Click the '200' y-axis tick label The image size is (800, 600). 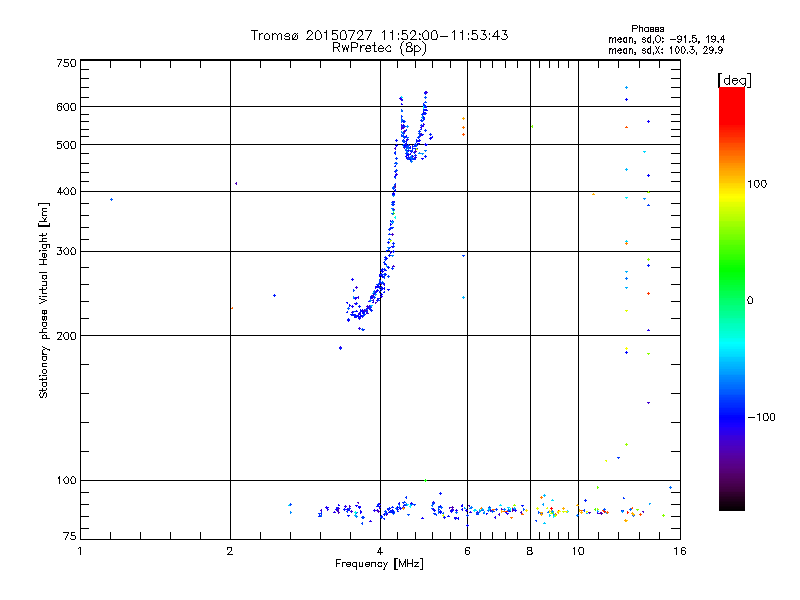66,336
